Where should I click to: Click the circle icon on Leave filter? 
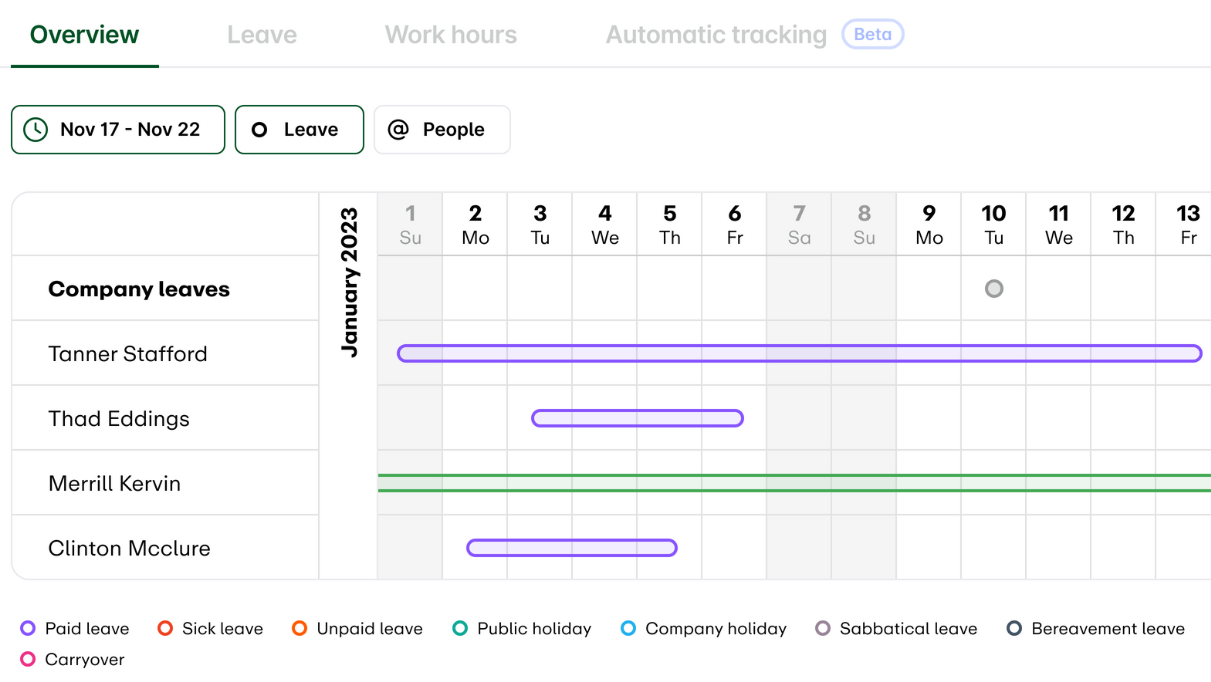259,130
